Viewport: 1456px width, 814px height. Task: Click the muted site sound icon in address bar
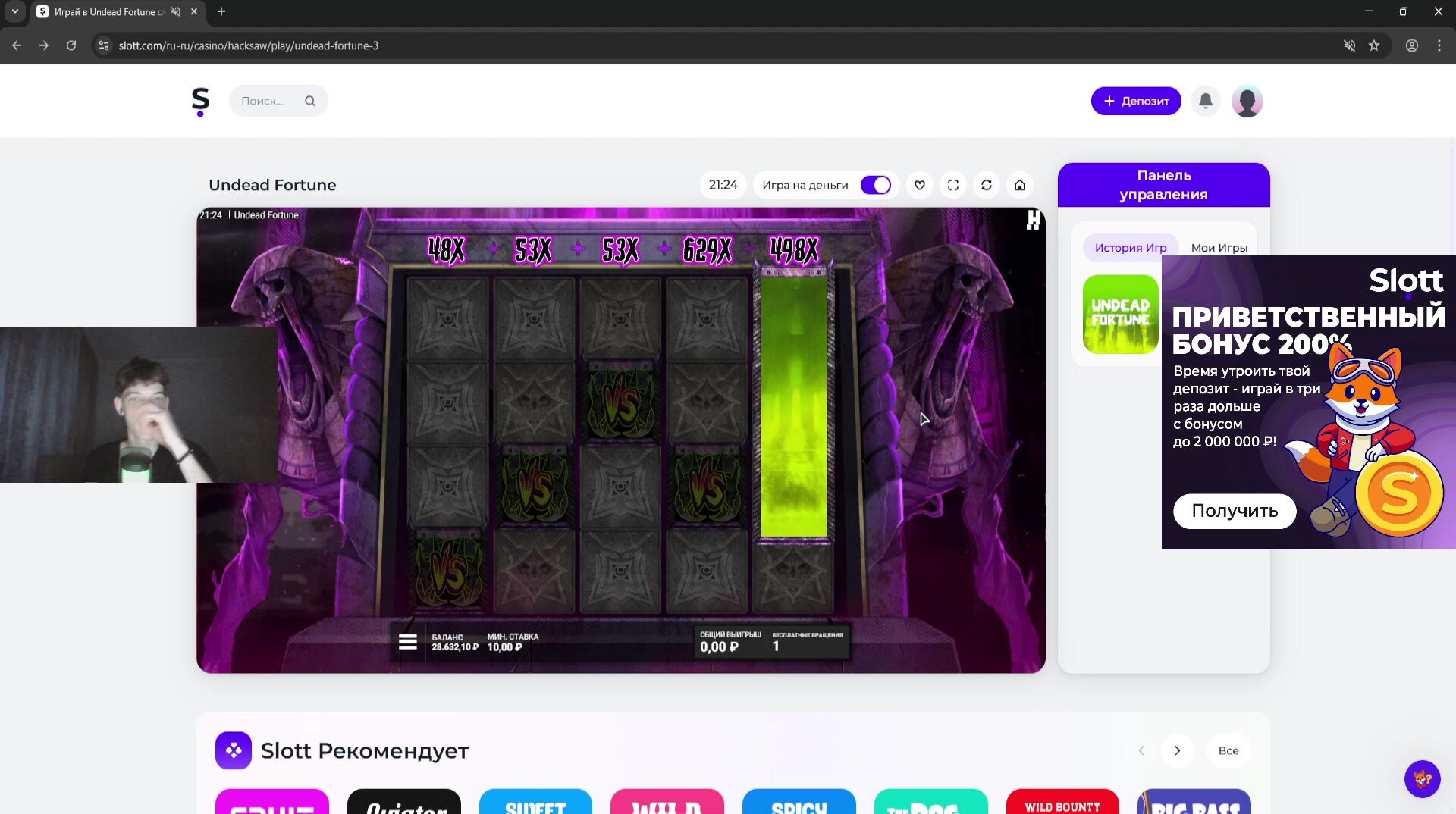coord(1350,45)
